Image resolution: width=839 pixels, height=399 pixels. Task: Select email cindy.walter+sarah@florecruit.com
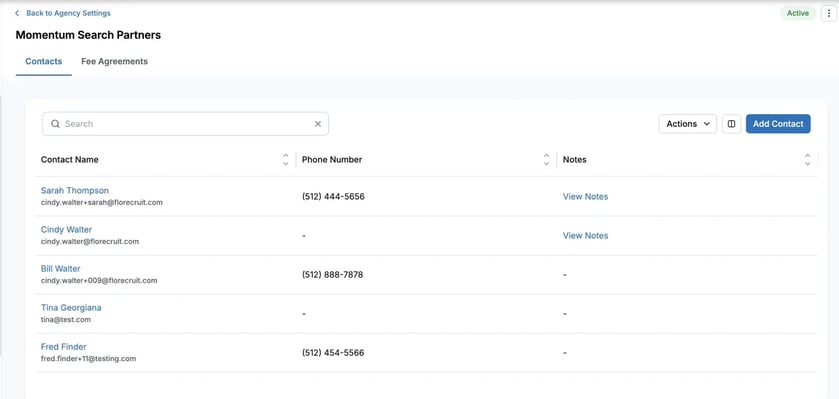(x=102, y=203)
